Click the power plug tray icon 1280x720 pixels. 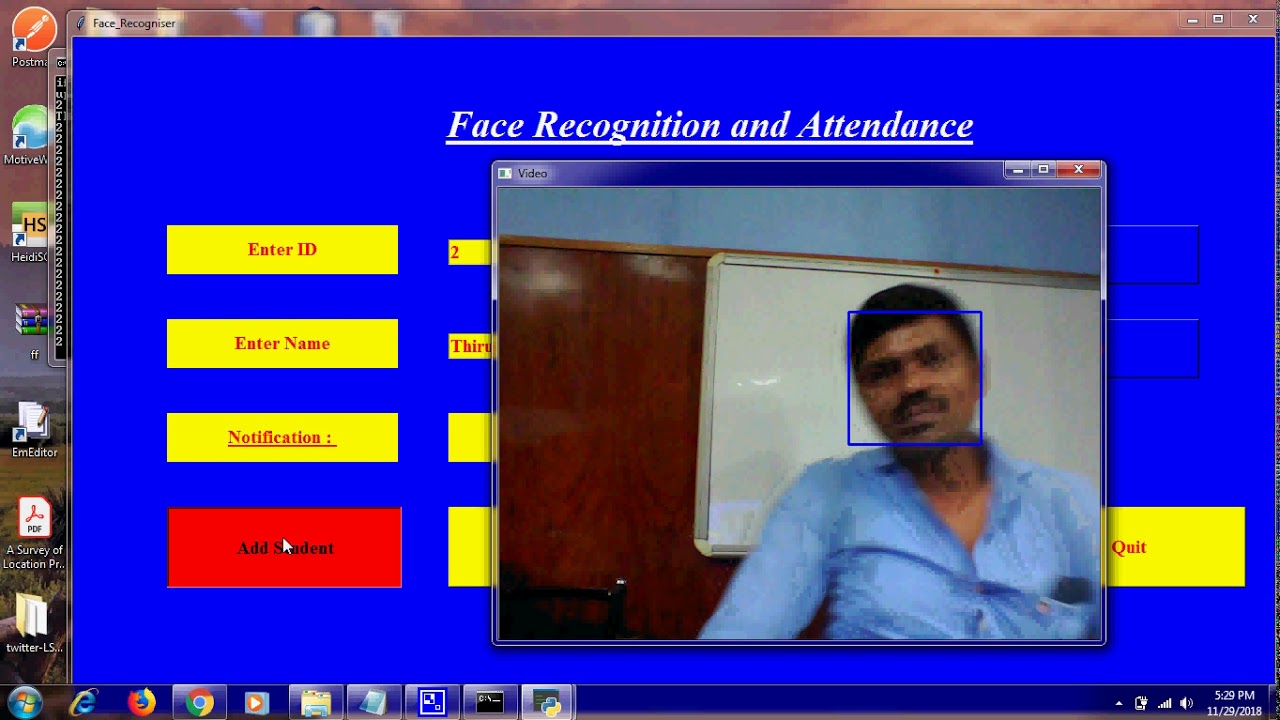click(x=1141, y=703)
